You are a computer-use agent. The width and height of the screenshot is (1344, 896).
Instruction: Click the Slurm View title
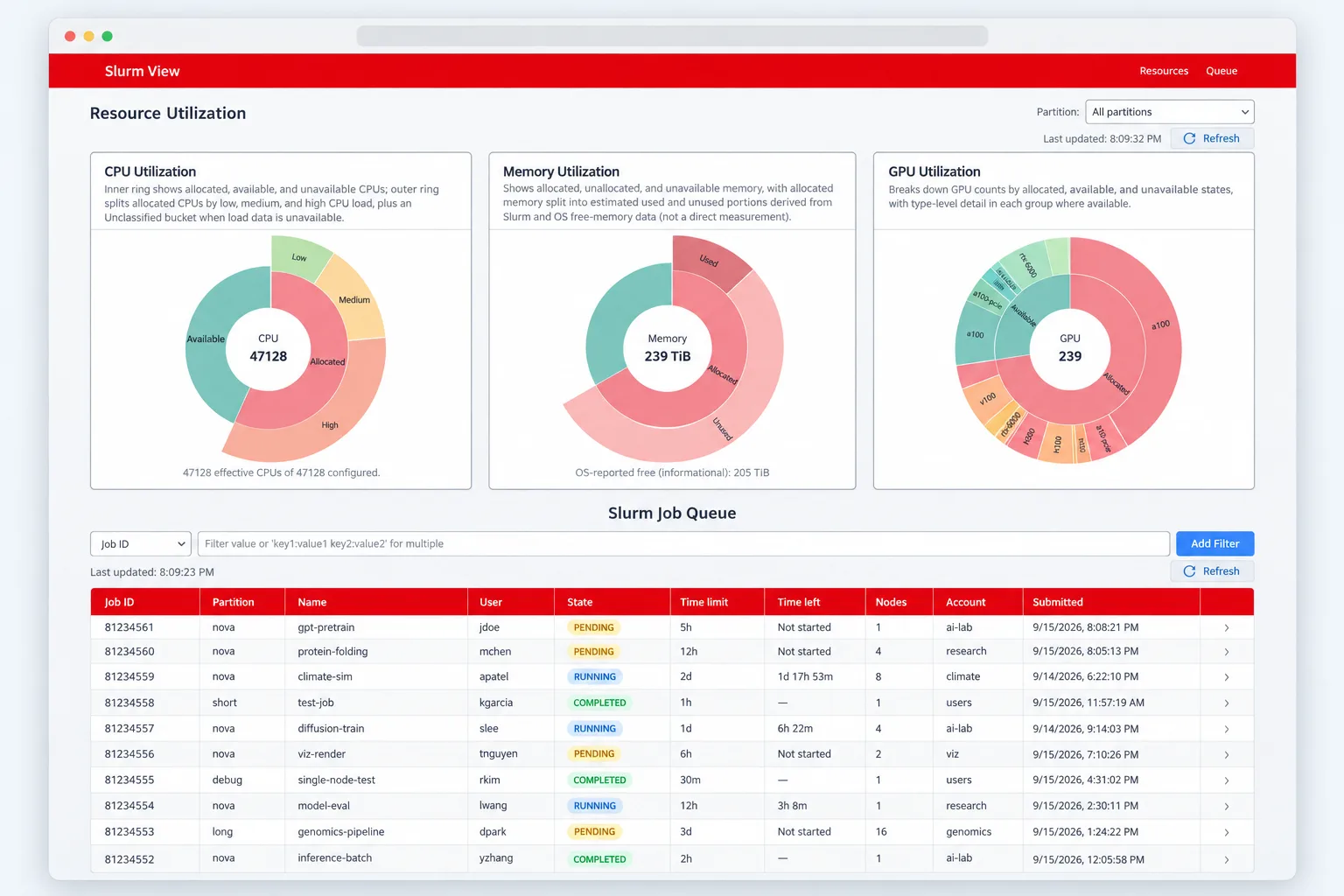tap(142, 71)
